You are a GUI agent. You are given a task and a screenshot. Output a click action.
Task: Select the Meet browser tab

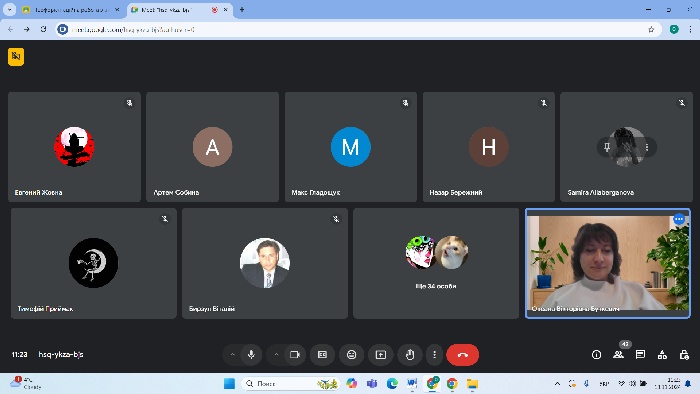(x=179, y=10)
